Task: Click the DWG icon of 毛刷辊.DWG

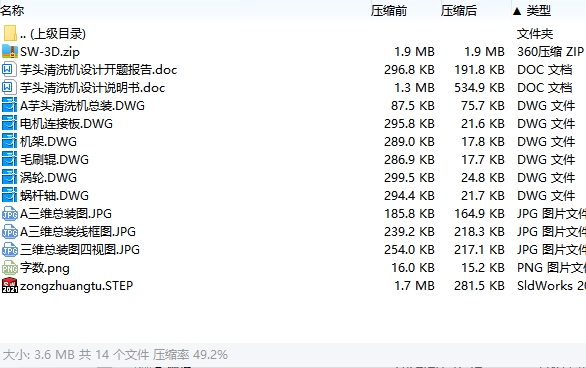Action: (9, 159)
